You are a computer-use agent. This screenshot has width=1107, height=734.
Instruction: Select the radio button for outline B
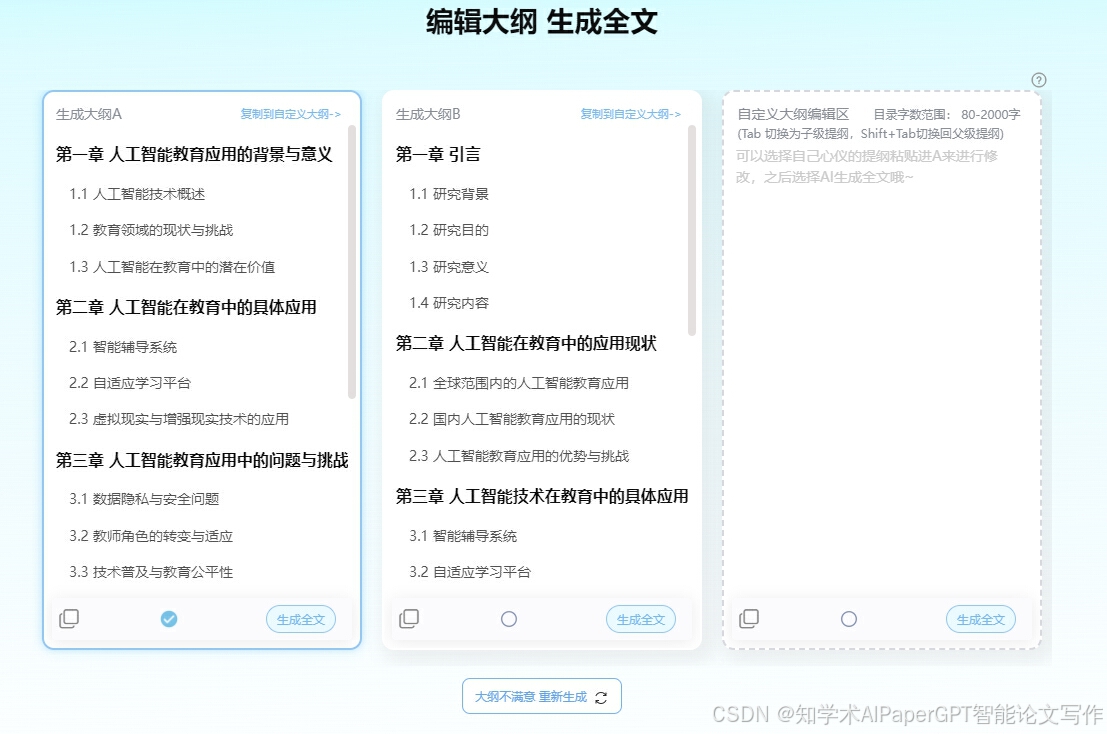click(508, 619)
